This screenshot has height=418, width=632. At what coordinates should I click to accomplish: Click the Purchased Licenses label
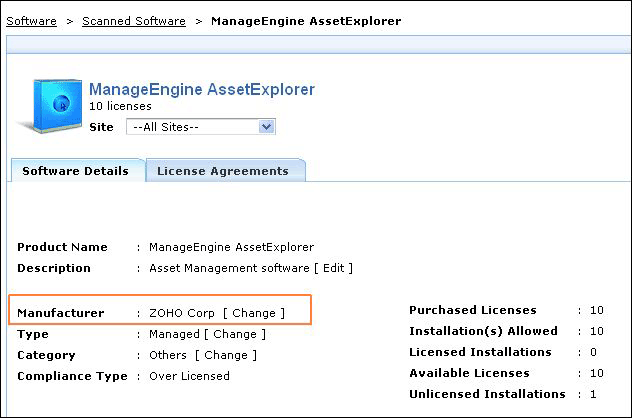point(473,310)
